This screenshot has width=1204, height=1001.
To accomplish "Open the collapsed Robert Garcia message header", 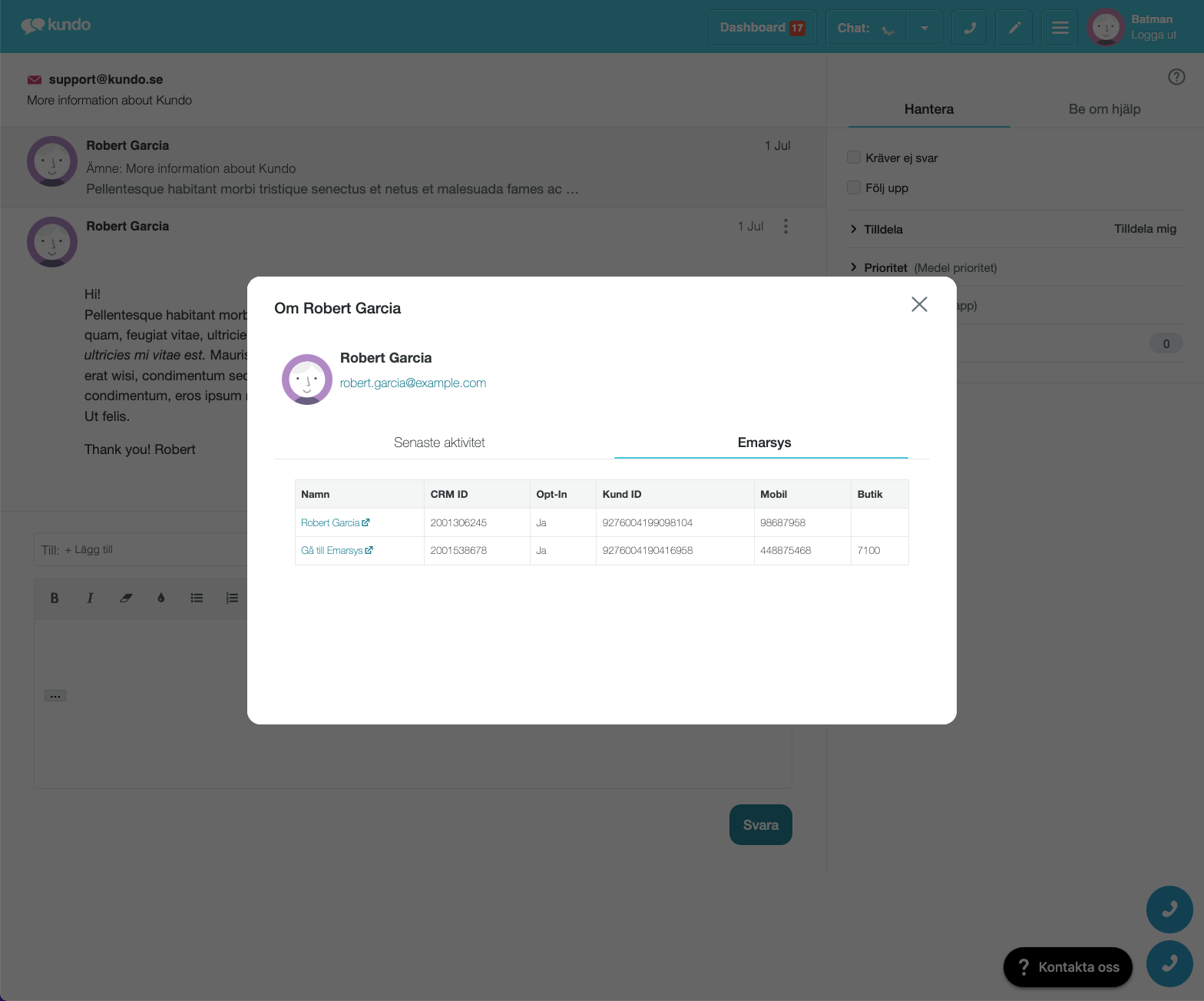I will coord(413,167).
